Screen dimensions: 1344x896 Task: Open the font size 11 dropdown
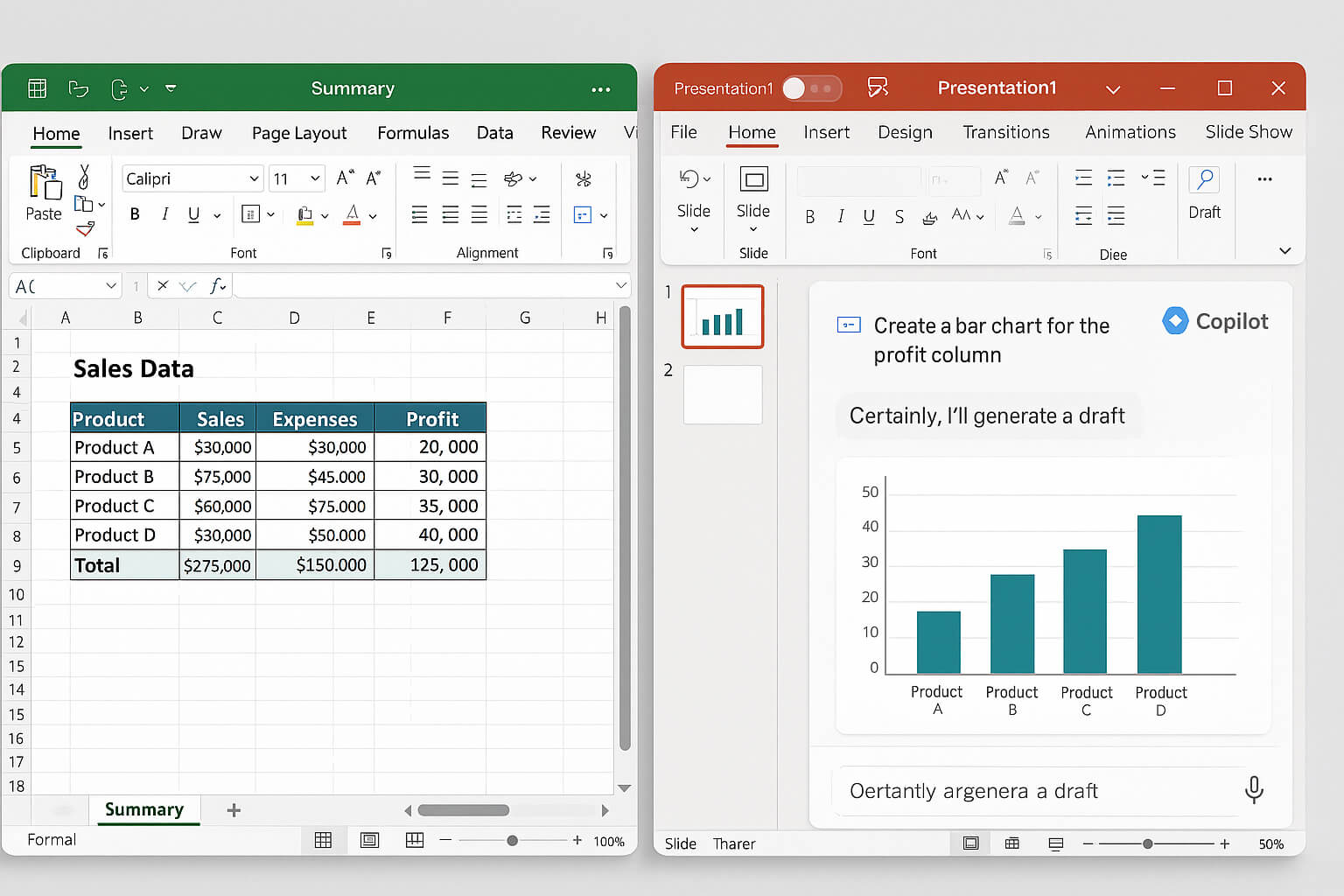click(315, 178)
